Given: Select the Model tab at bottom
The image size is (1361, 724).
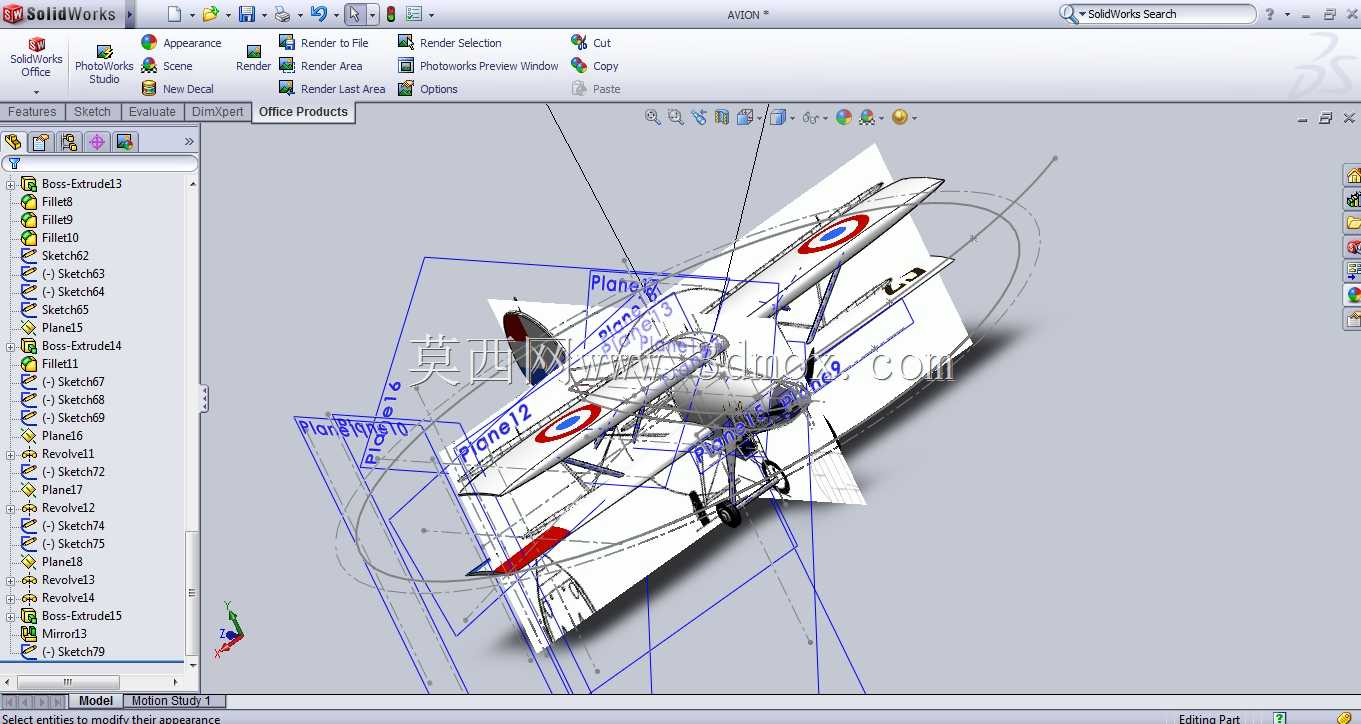Looking at the screenshot, I should pyautogui.click(x=96, y=701).
